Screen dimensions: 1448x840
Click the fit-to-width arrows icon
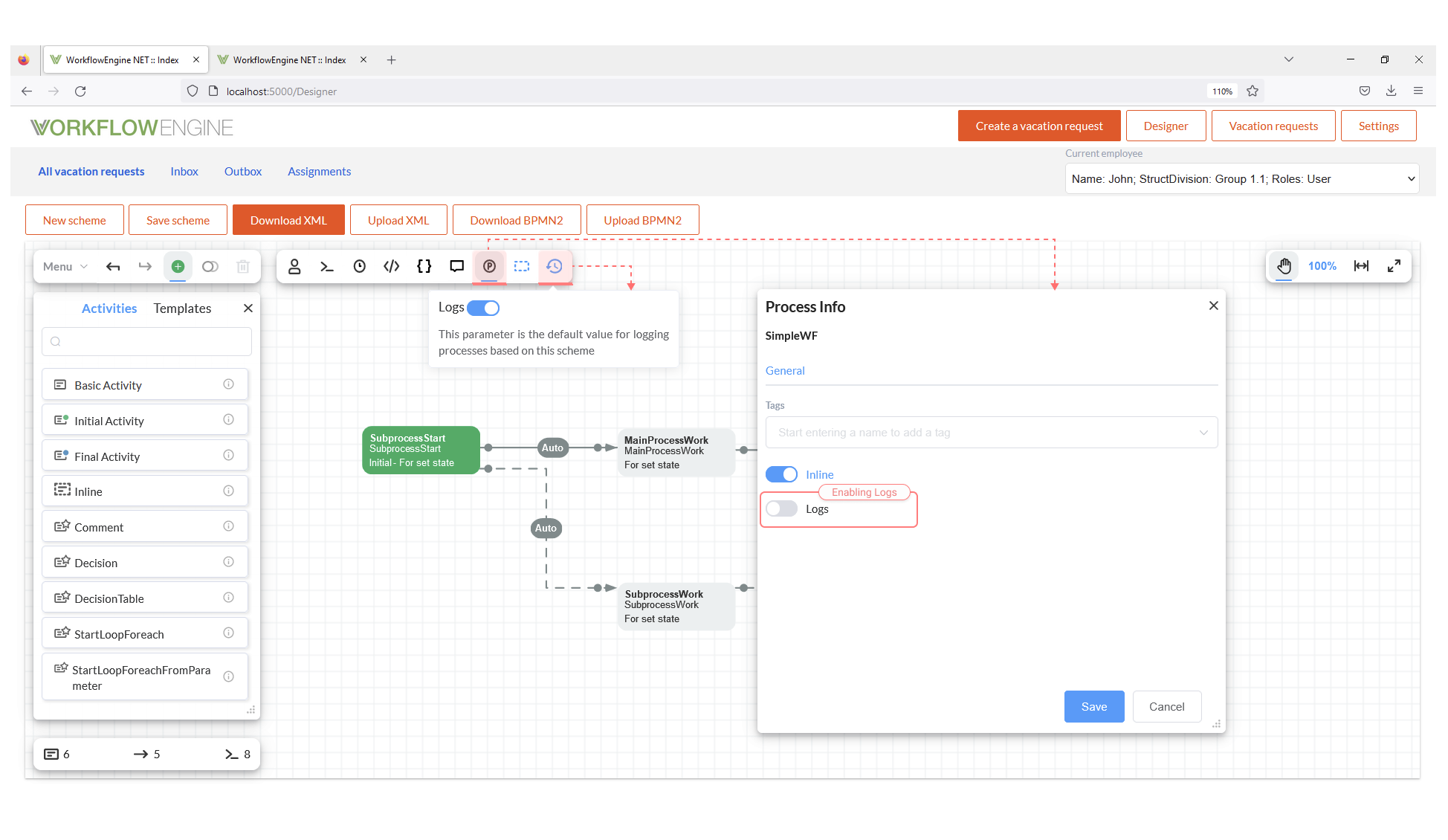[x=1362, y=266]
